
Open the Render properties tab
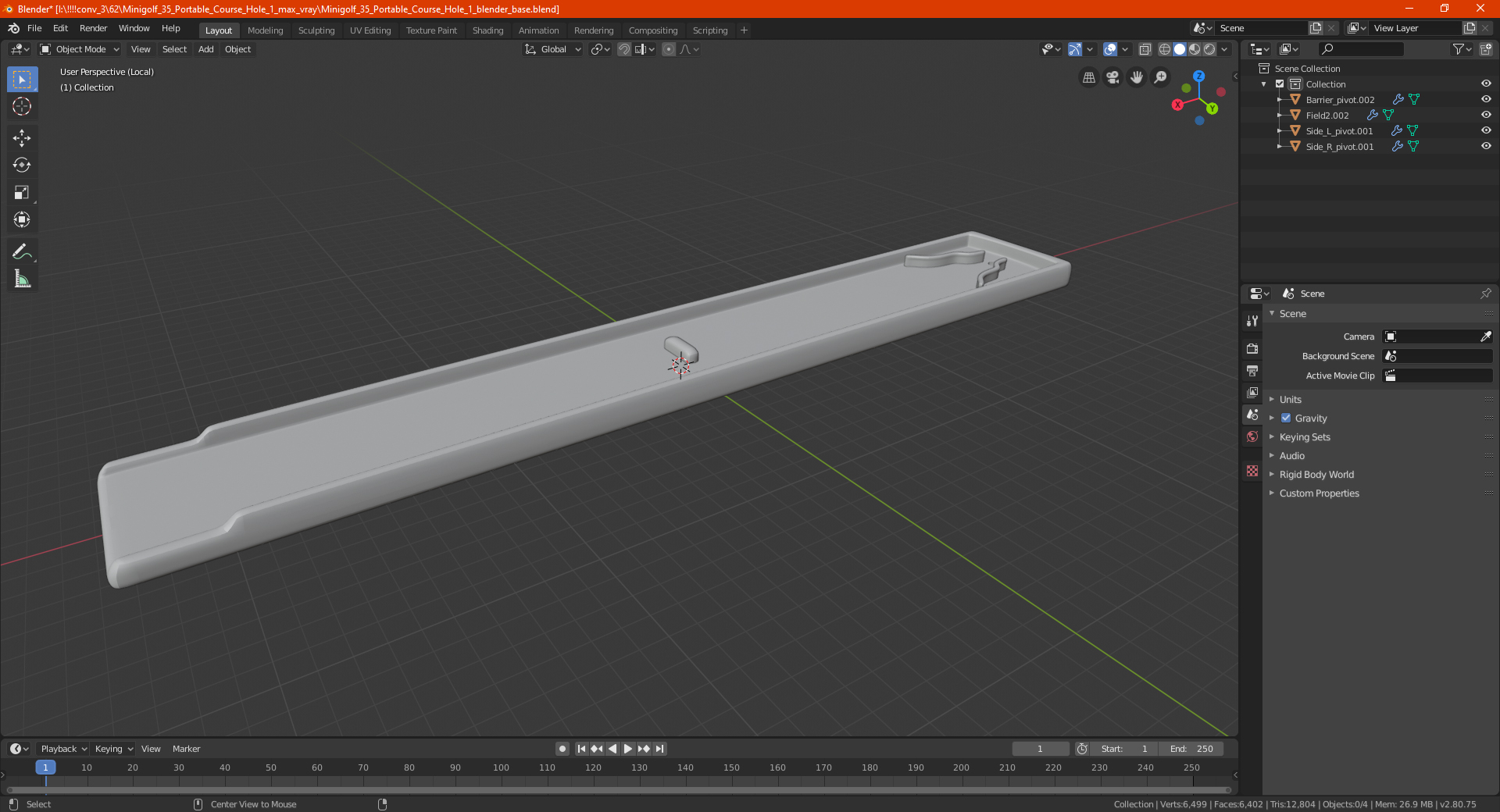1252,348
